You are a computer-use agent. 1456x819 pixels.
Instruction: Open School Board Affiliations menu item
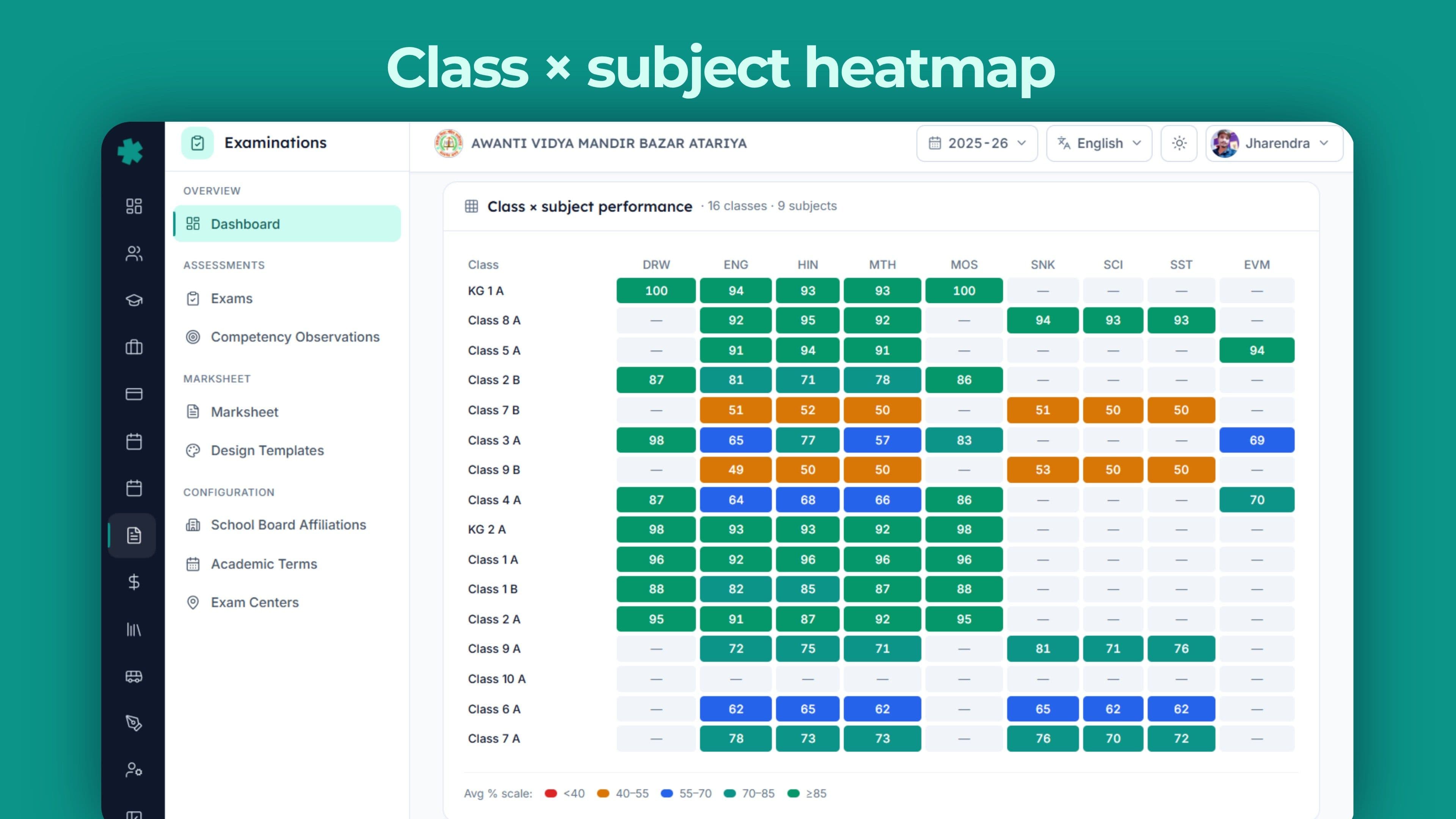click(287, 525)
